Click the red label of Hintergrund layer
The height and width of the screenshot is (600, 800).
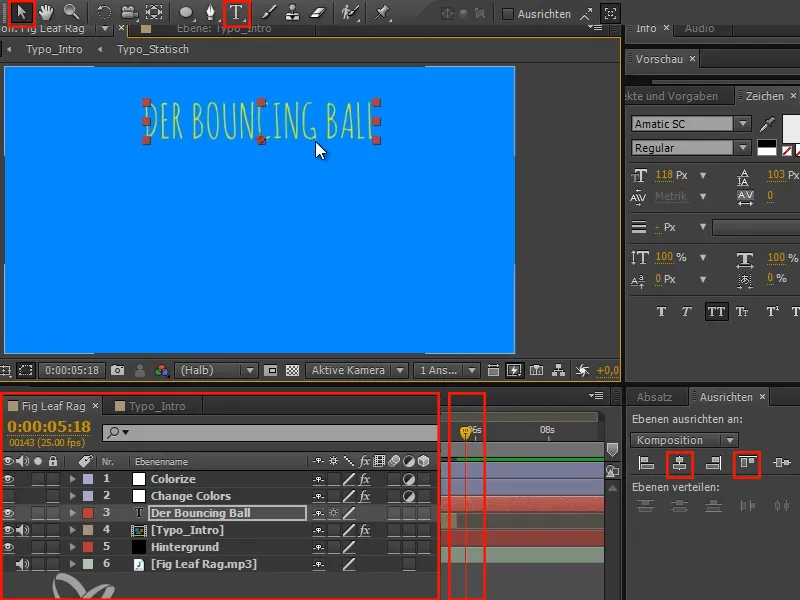pyautogui.click(x=88, y=547)
